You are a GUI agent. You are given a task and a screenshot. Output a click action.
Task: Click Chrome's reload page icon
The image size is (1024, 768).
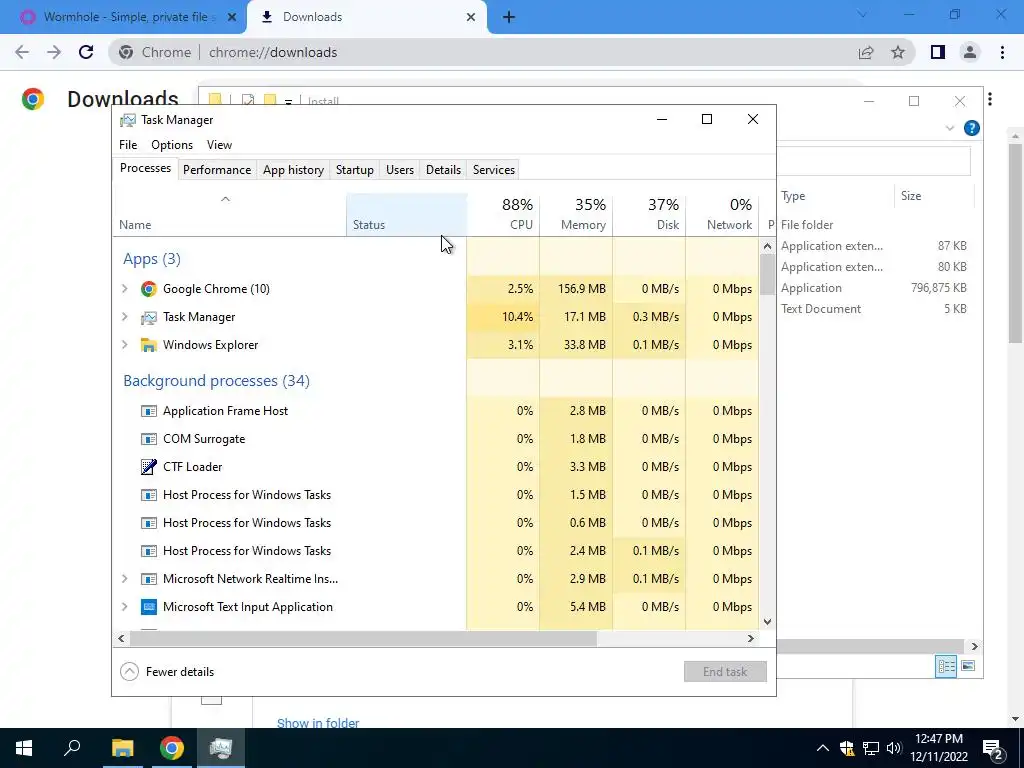tap(86, 52)
